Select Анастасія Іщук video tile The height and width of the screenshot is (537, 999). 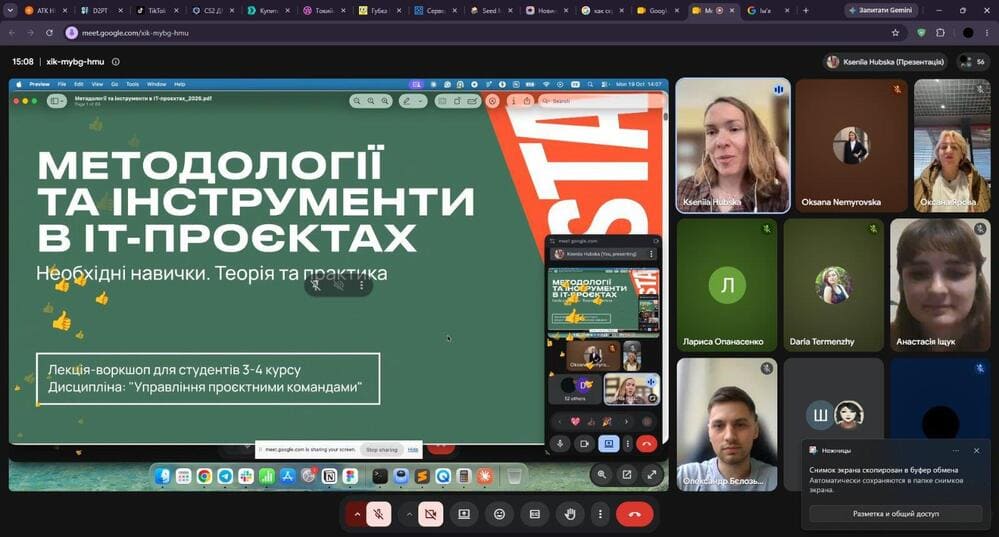(x=940, y=285)
